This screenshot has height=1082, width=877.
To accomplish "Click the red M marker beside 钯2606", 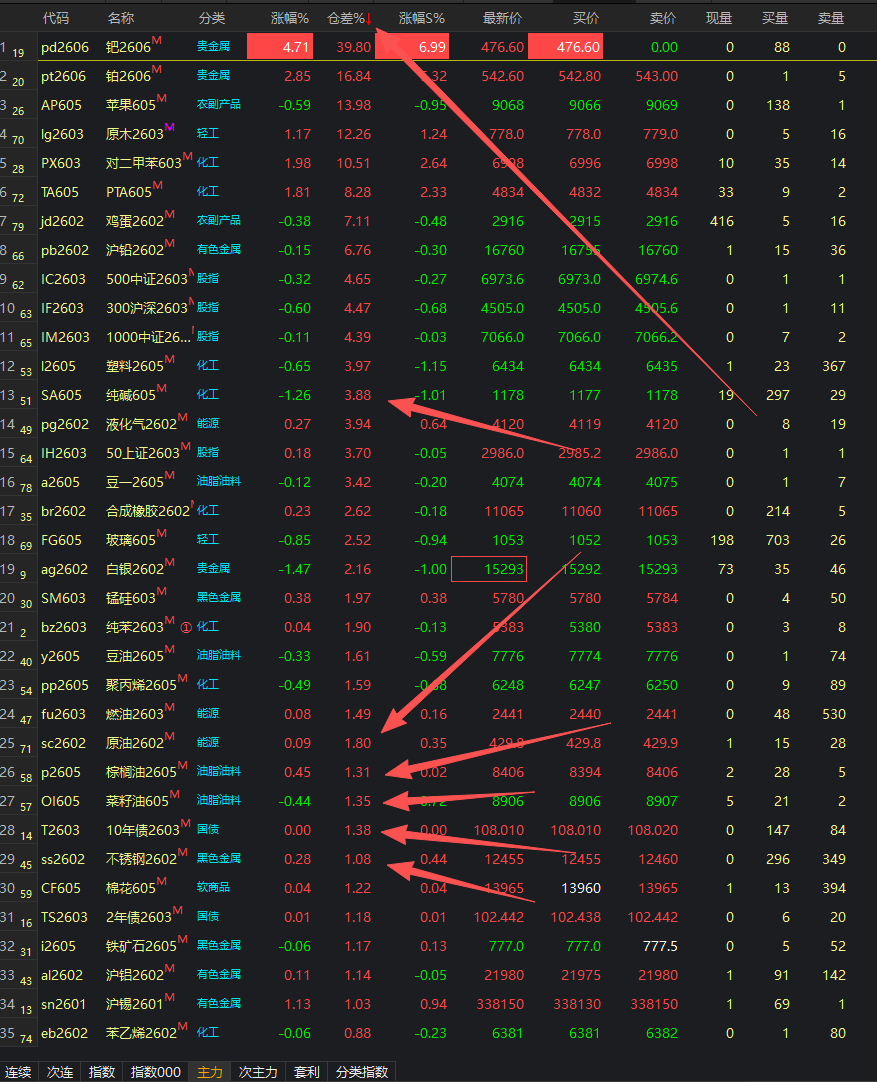I will point(158,42).
